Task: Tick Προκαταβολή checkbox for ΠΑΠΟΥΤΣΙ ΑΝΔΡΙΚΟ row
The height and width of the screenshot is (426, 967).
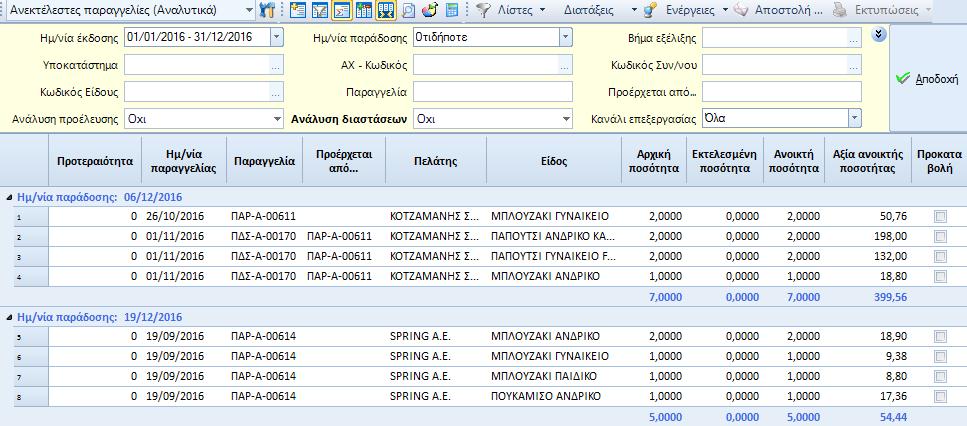Action: 940,236
